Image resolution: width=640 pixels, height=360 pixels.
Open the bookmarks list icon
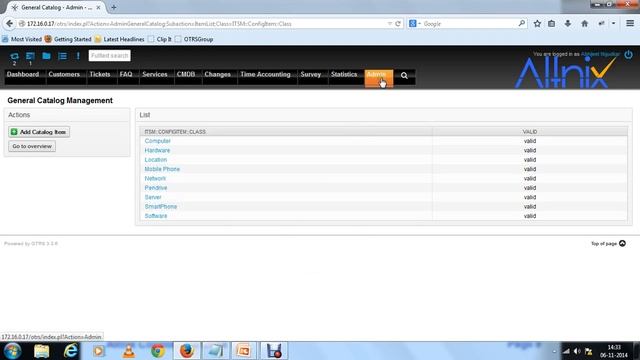(x=551, y=24)
